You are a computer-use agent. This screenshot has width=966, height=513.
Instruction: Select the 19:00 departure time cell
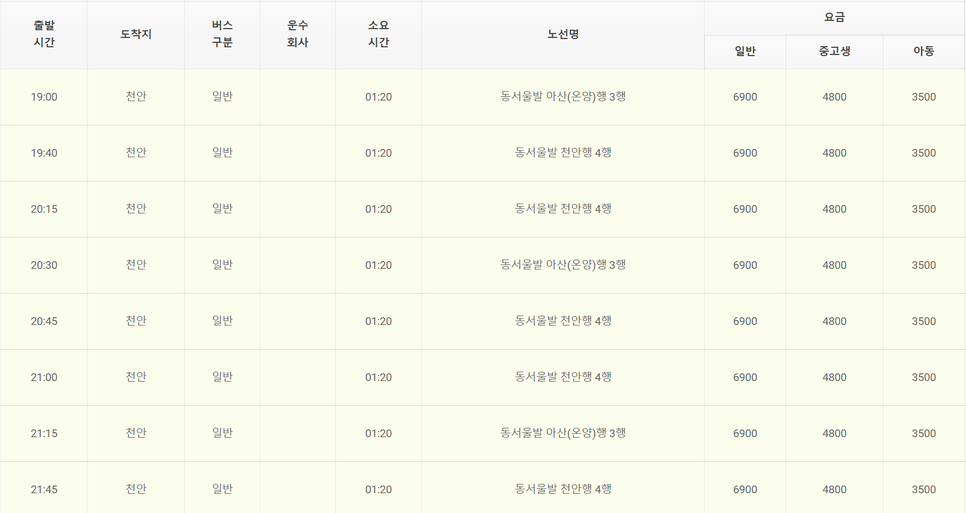click(x=44, y=97)
